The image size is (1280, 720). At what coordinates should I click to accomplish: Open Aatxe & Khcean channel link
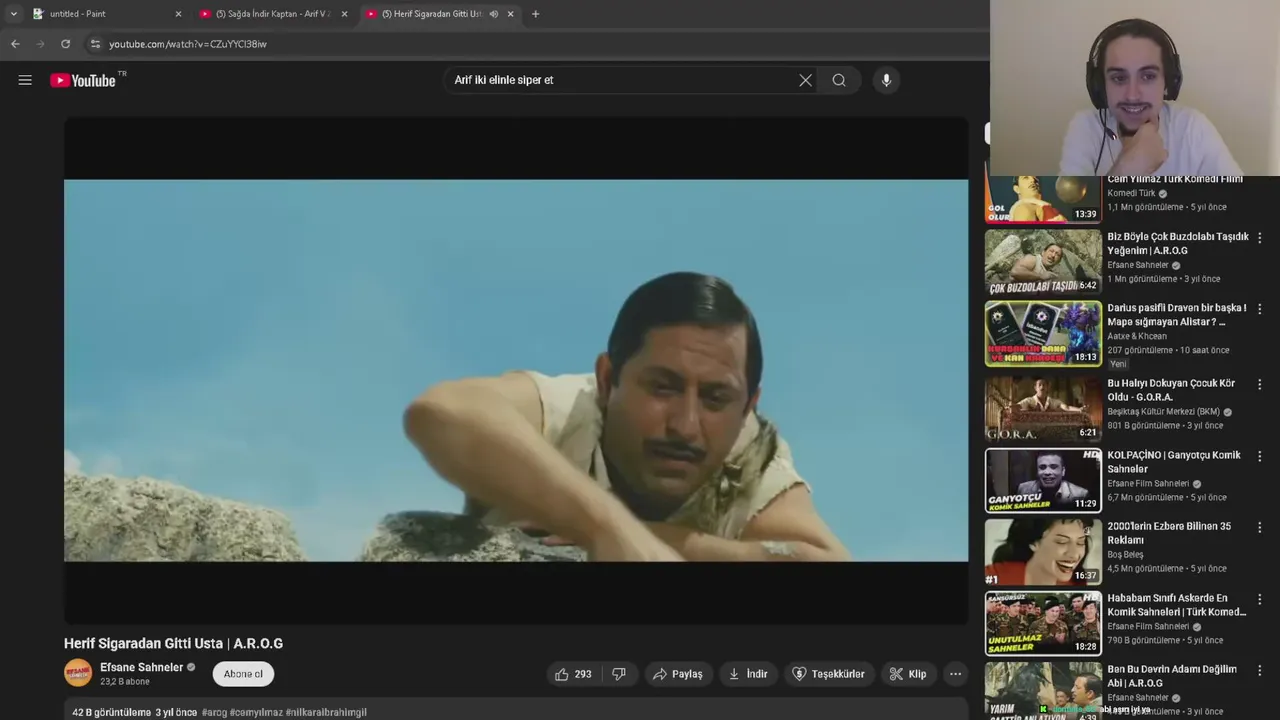[1137, 336]
